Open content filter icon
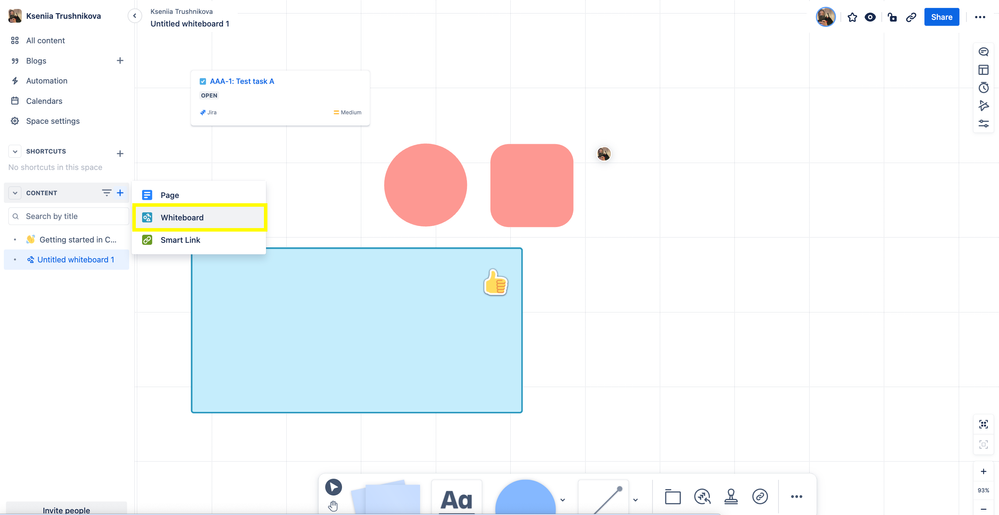This screenshot has width=999, height=515. click(106, 192)
